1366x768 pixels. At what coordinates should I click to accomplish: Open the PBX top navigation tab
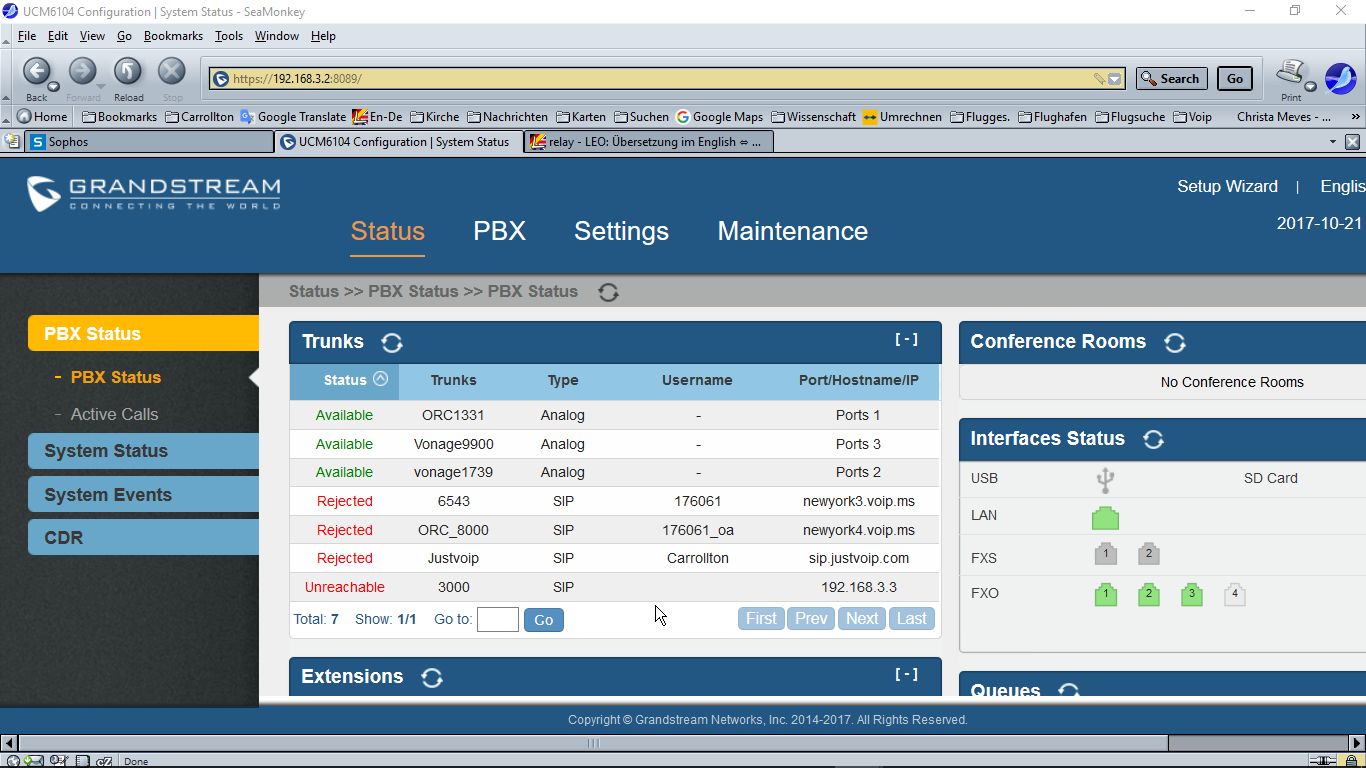[x=499, y=231]
